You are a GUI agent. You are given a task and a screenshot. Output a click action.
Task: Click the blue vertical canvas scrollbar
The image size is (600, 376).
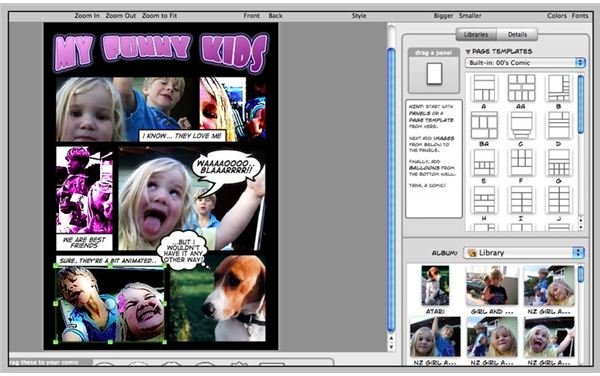[391, 189]
